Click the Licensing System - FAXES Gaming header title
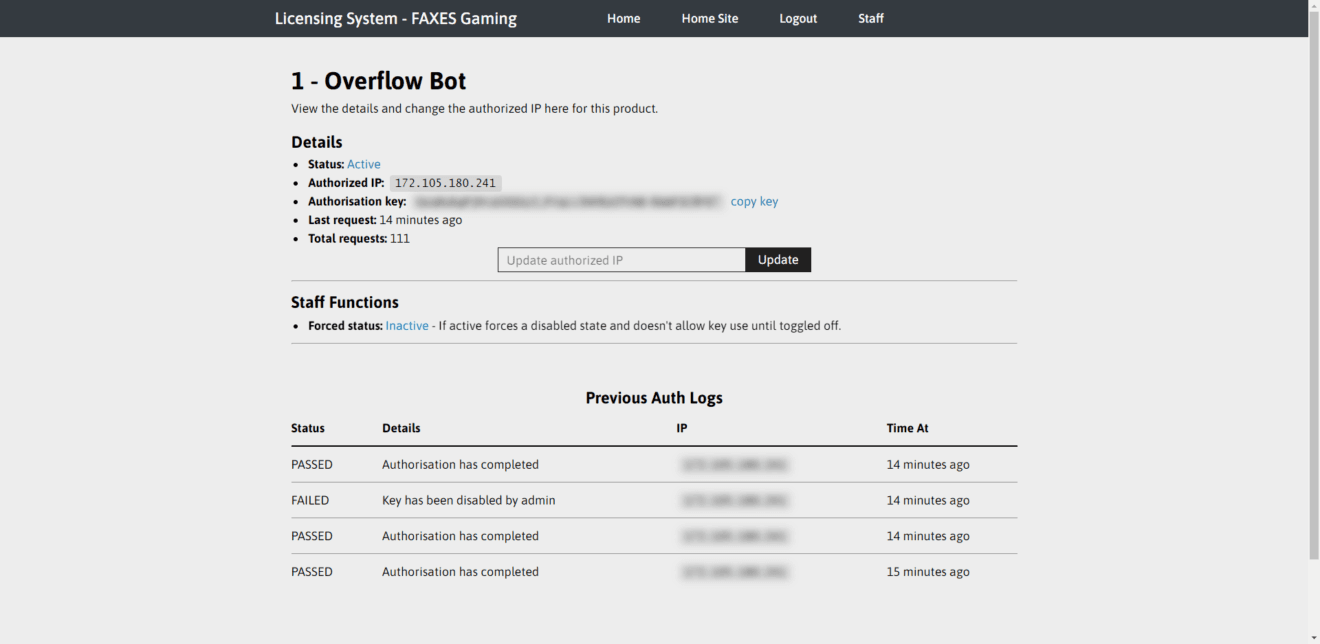The width and height of the screenshot is (1320, 644). click(396, 18)
